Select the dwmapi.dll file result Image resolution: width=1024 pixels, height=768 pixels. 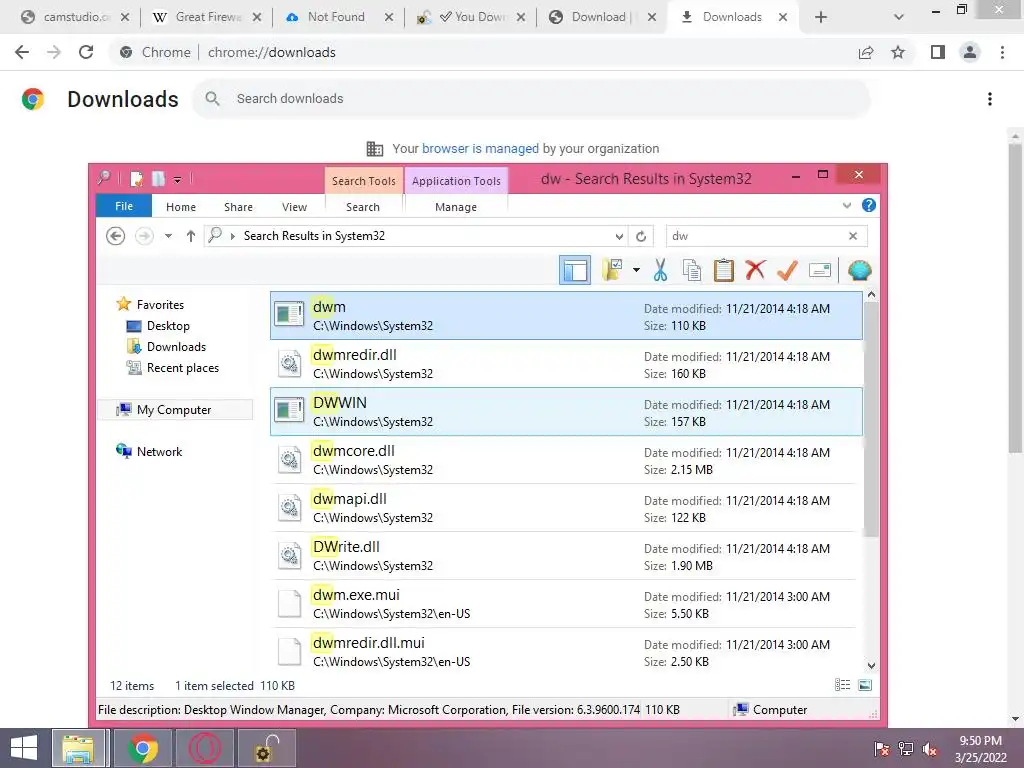point(566,507)
